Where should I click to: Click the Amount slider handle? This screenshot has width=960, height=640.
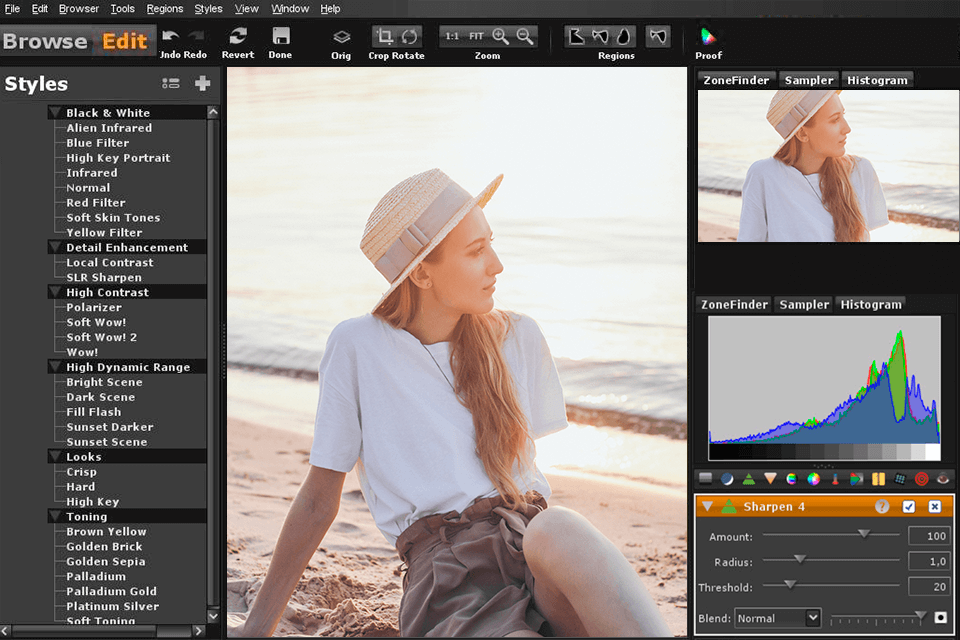pos(864,535)
